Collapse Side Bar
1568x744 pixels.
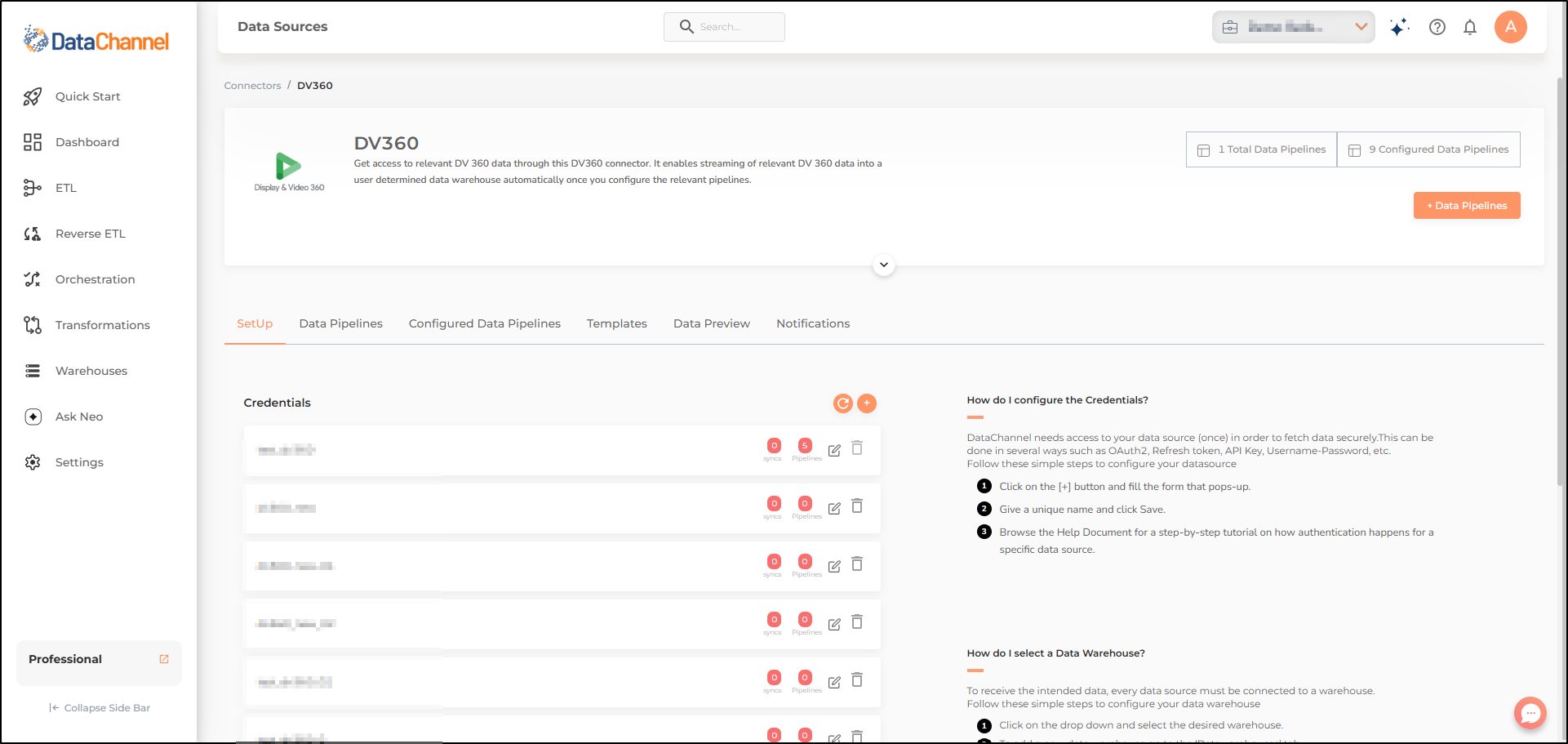100,708
